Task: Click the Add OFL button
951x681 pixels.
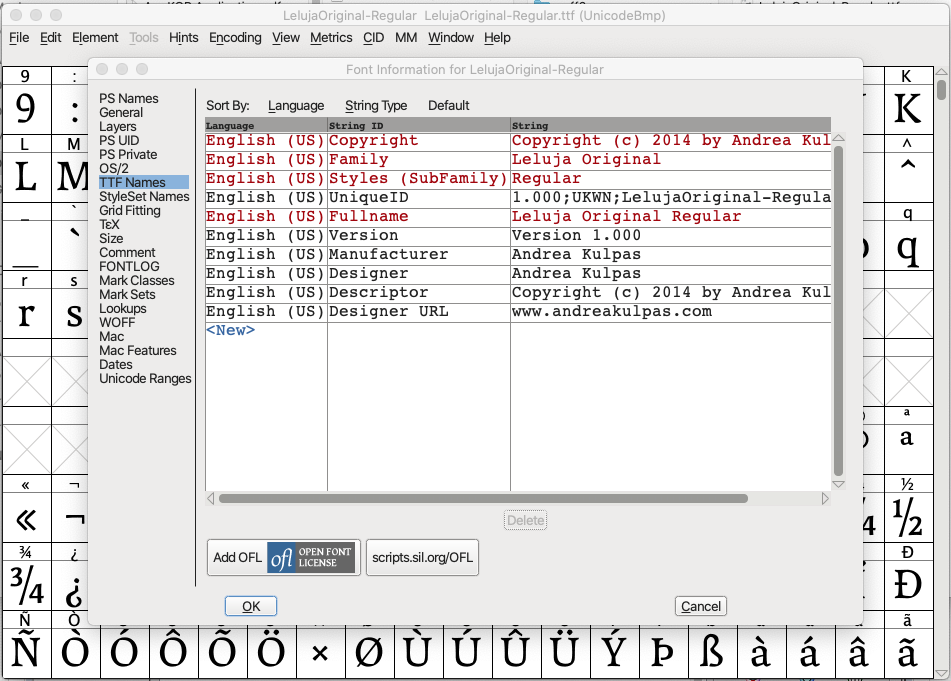Action: pyautogui.click(x=283, y=557)
